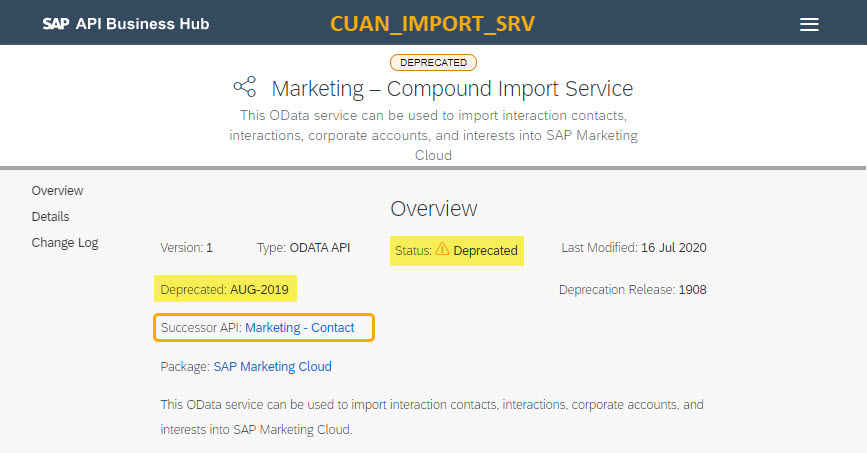The width and height of the screenshot is (867, 453).
Task: Open the Change Log sidebar item
Action: [x=65, y=243]
